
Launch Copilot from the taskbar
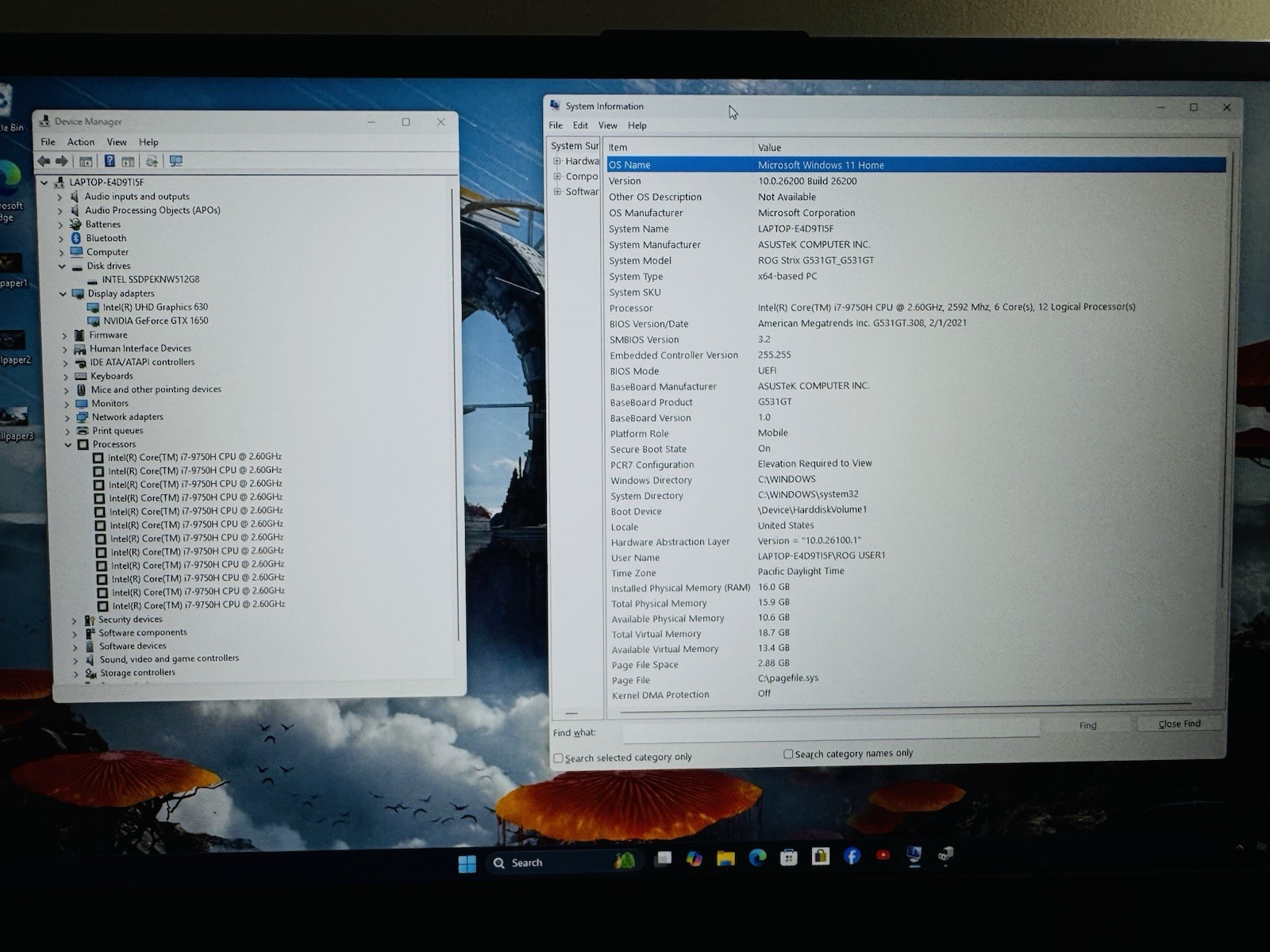pyautogui.click(x=695, y=858)
